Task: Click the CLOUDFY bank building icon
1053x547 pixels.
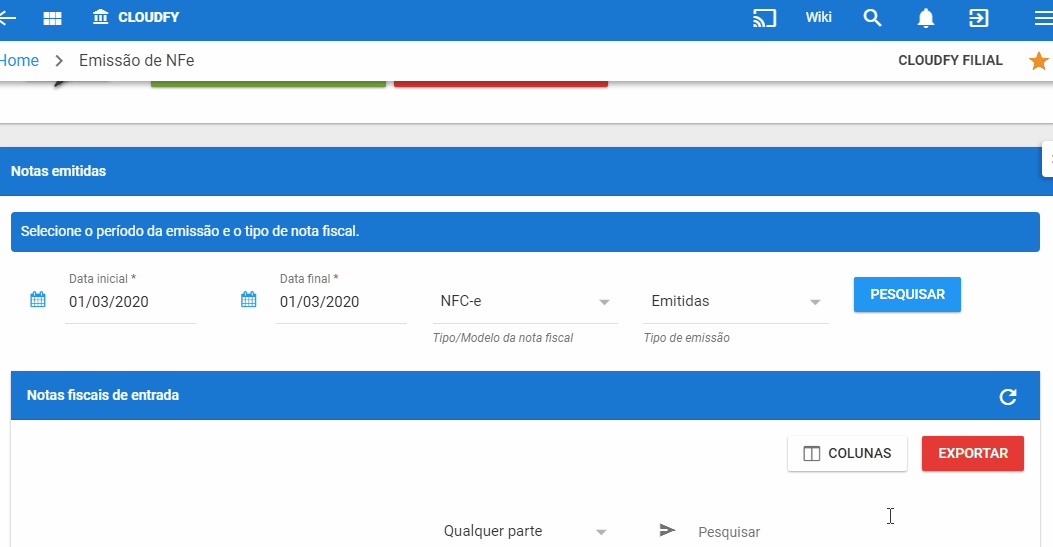Action: click(x=101, y=17)
